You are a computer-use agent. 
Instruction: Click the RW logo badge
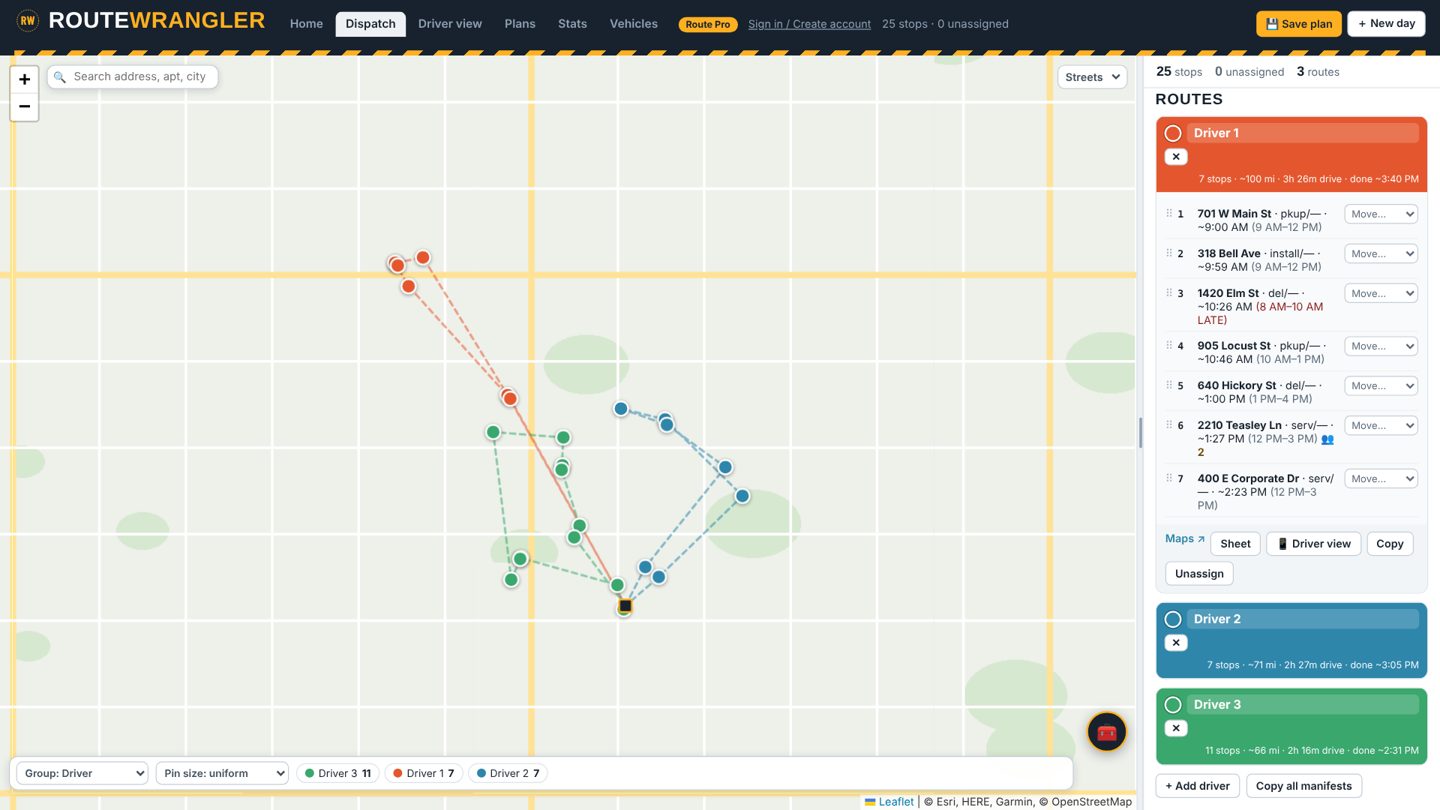(28, 20)
